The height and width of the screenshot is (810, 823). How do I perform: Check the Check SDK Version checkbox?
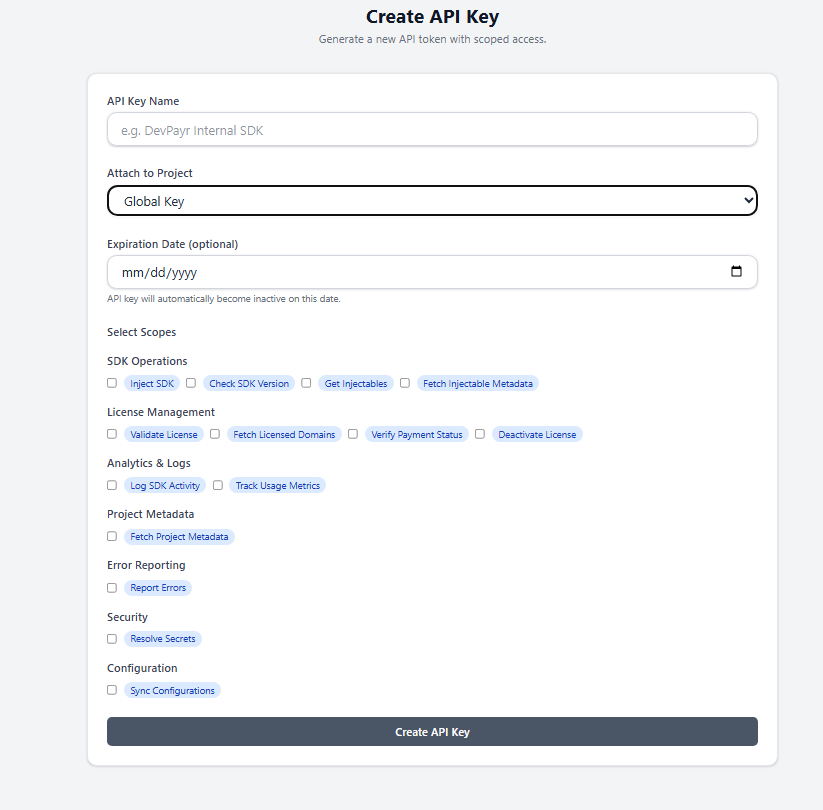(x=191, y=383)
